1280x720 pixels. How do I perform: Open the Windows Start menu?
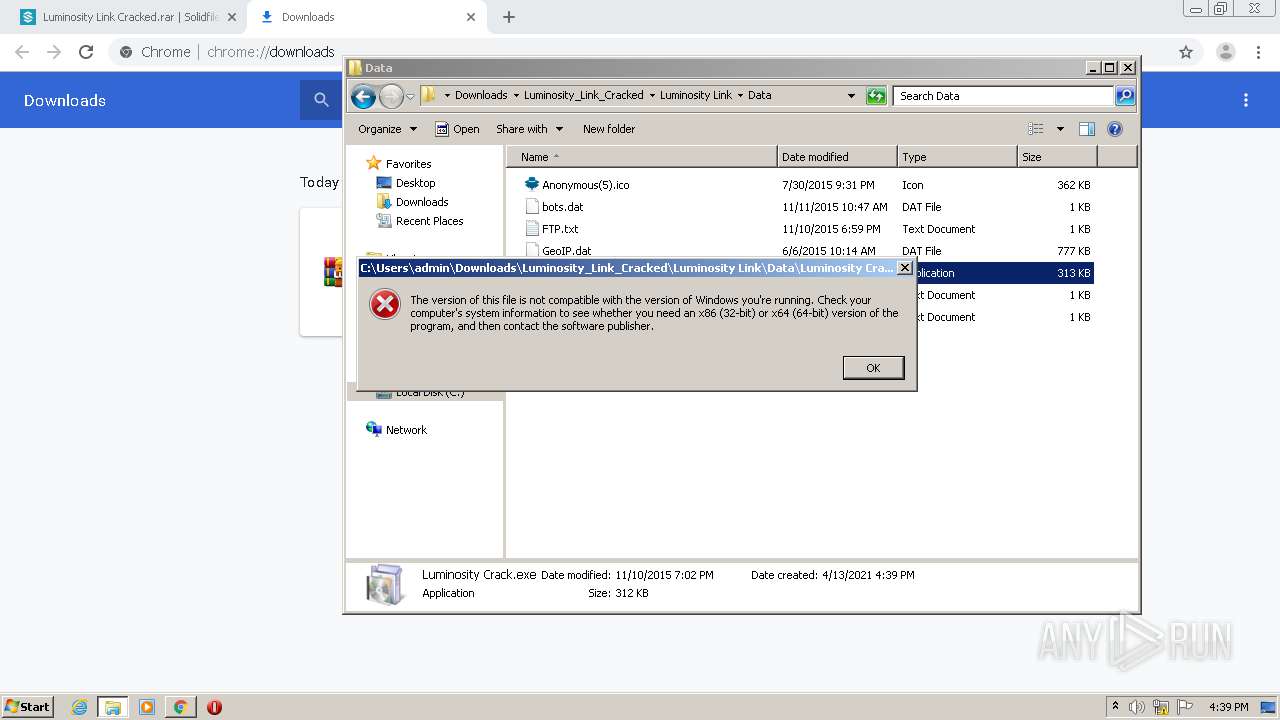[28, 706]
